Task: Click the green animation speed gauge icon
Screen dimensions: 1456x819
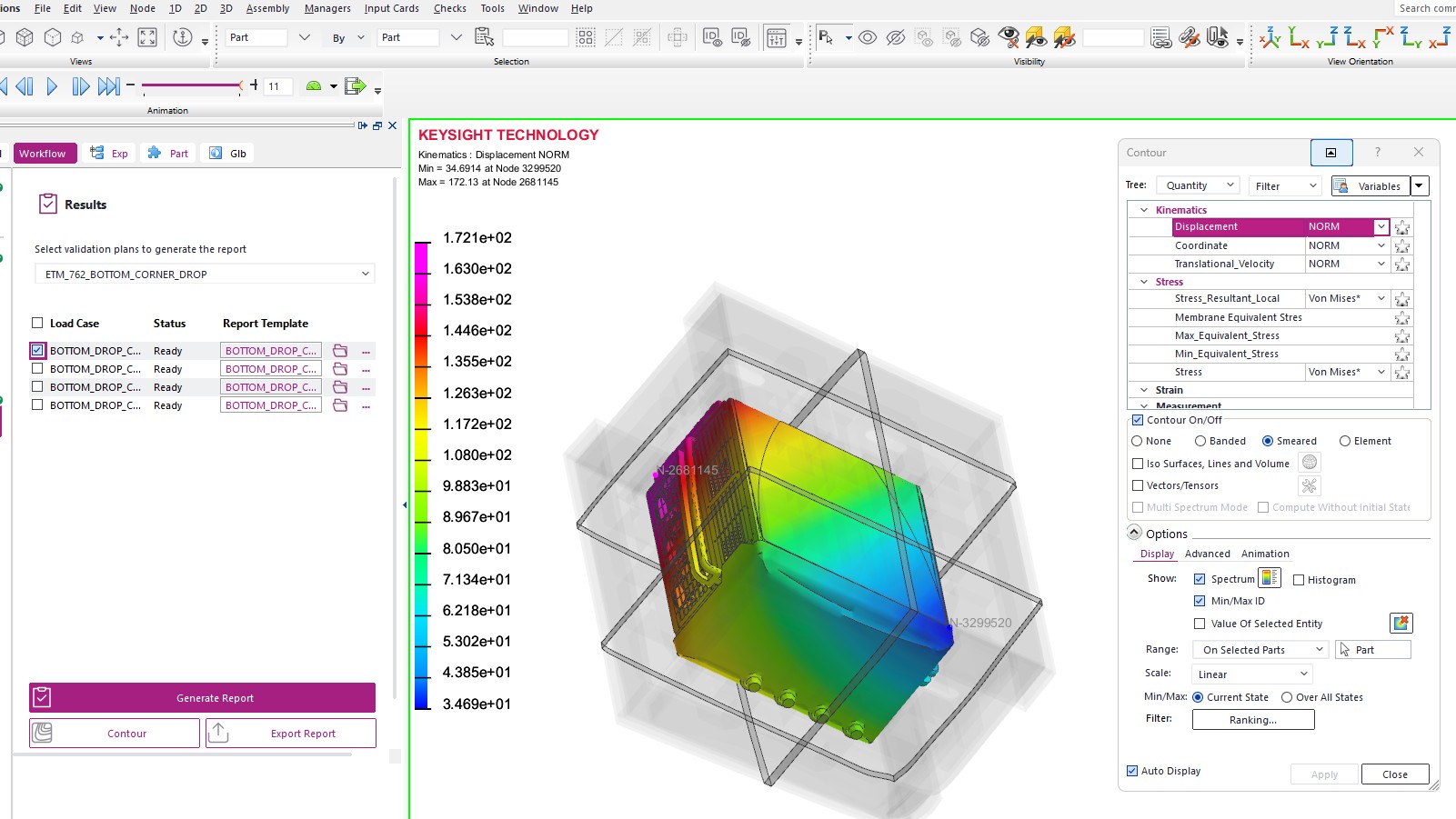Action: click(x=314, y=86)
